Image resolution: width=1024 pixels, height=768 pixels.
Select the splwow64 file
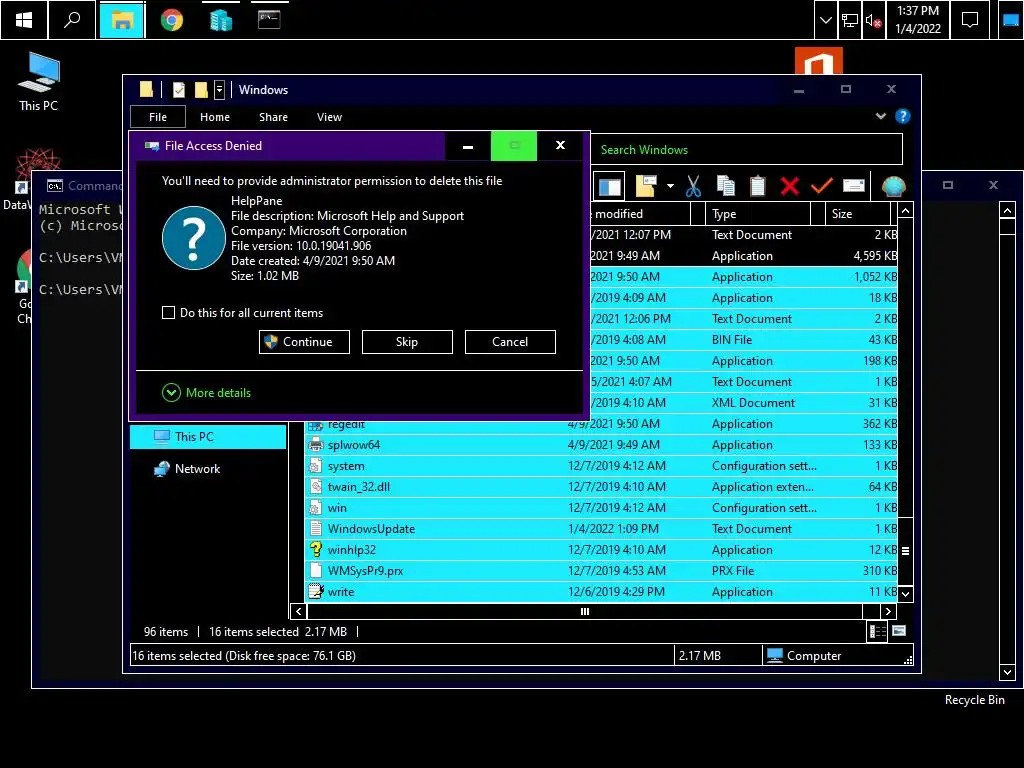(x=601, y=445)
